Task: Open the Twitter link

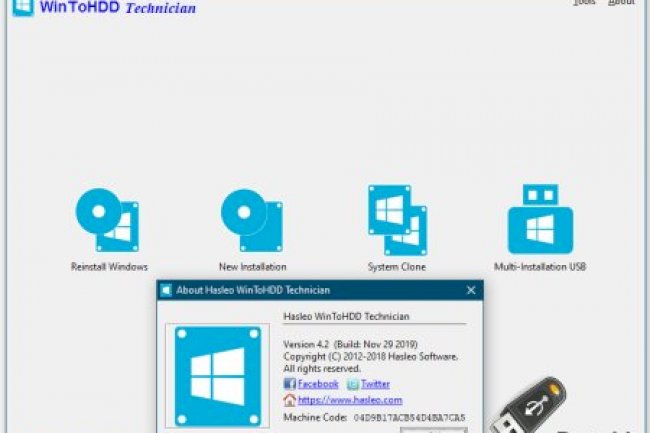Action: tap(375, 384)
